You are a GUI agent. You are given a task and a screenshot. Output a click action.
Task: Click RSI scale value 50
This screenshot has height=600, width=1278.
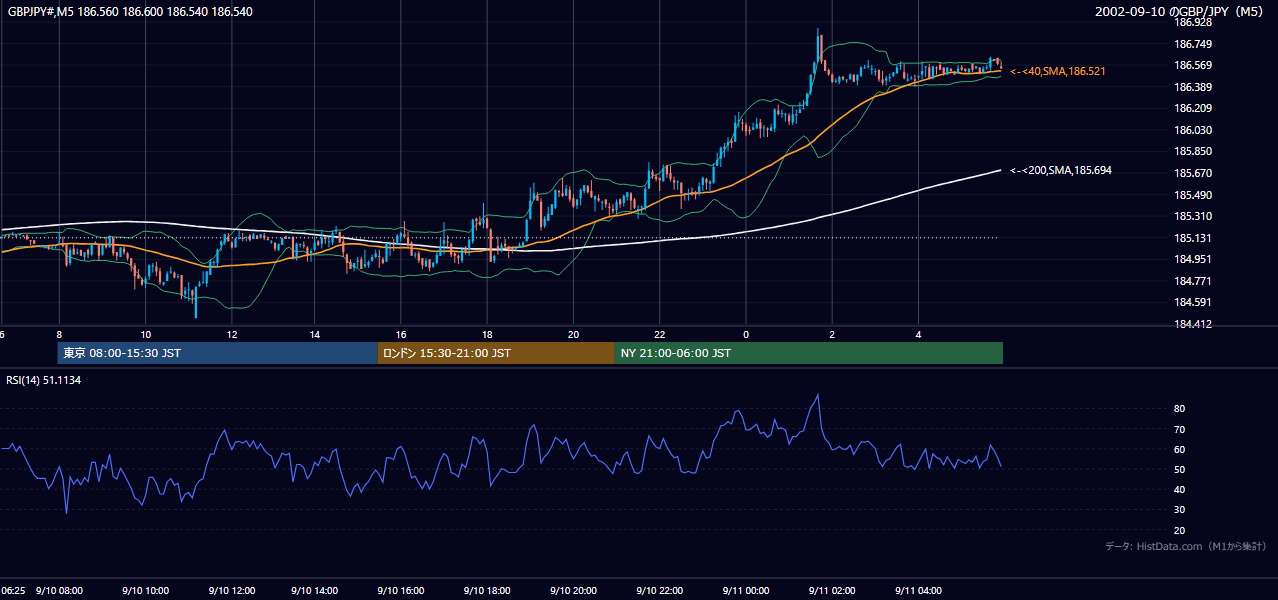(x=1180, y=469)
